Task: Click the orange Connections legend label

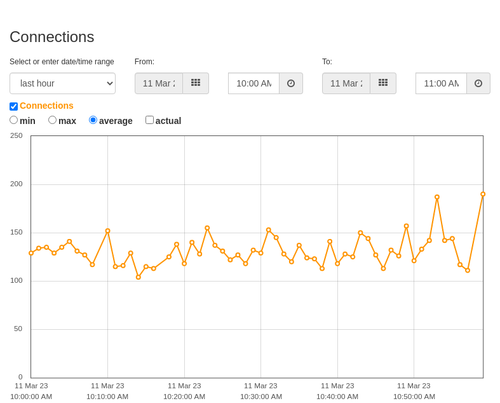Action: click(46, 106)
